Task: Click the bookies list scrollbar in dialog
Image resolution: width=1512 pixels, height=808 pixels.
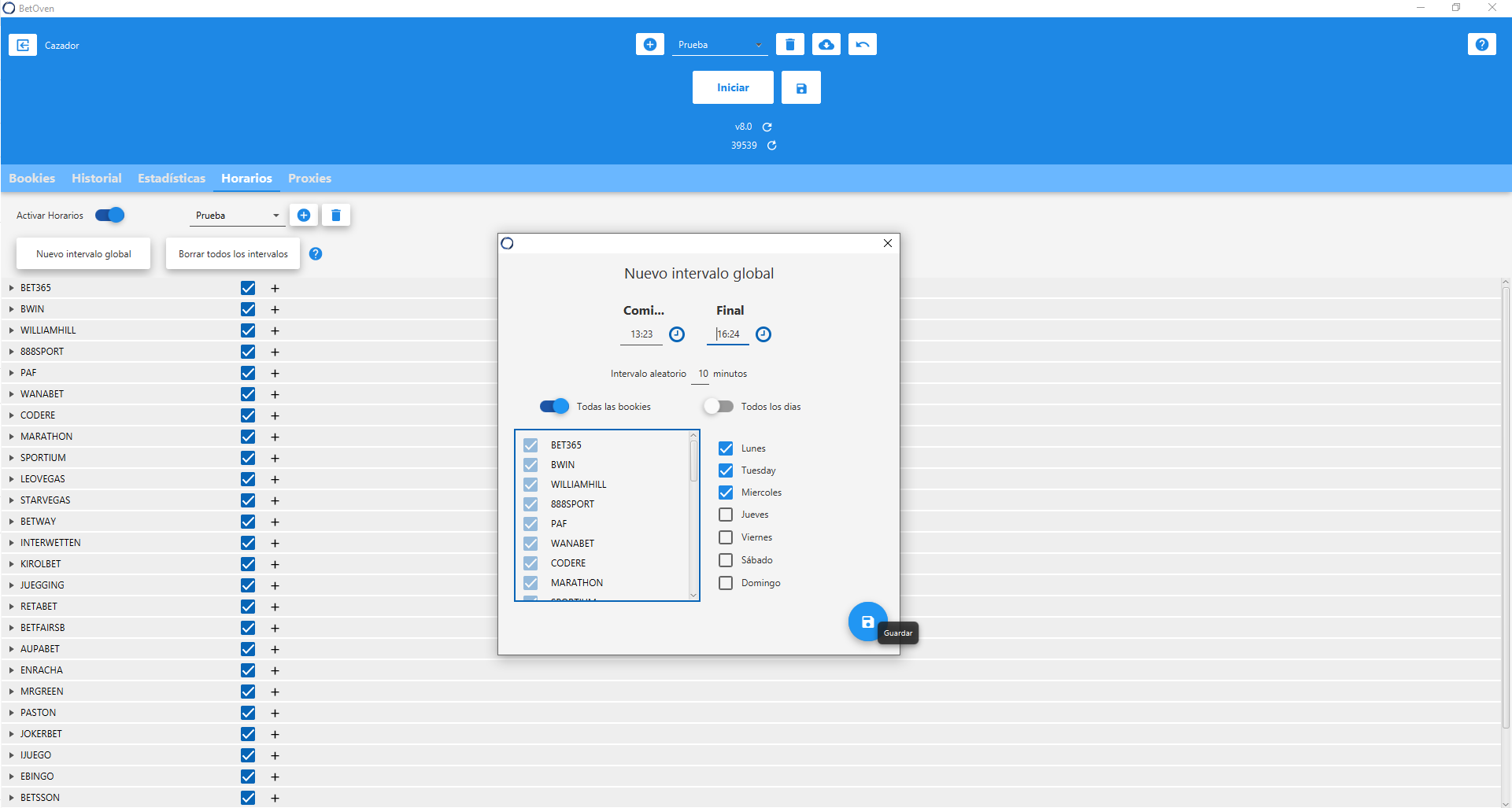Action: click(x=693, y=460)
